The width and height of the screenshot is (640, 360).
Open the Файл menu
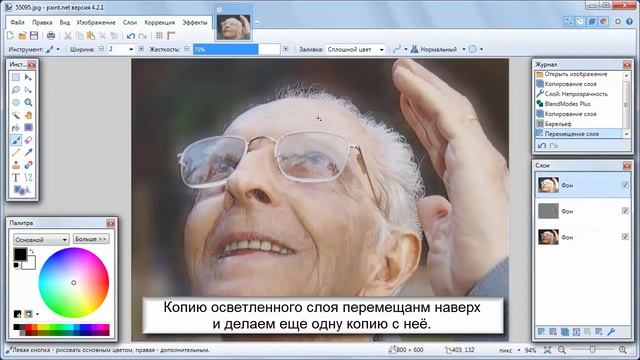(x=18, y=22)
